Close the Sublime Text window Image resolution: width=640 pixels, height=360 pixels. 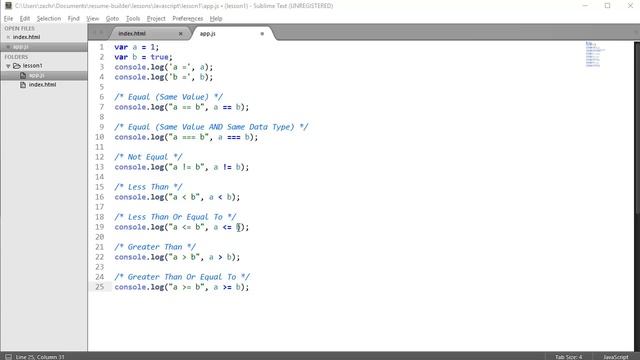click(x=630, y=6)
